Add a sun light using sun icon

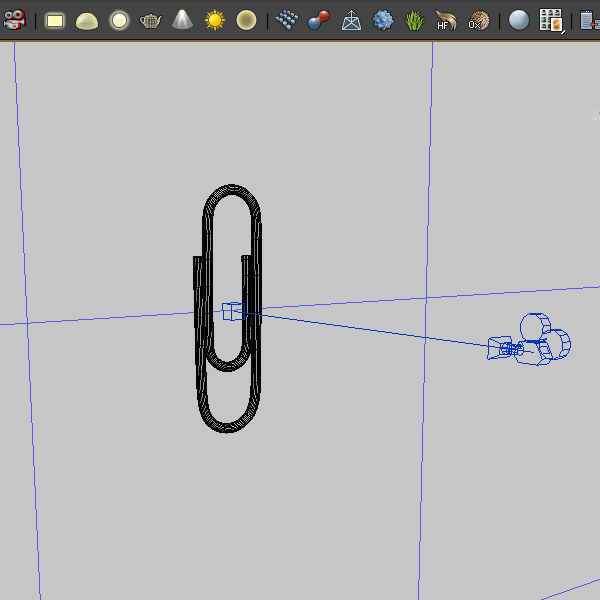[x=214, y=20]
